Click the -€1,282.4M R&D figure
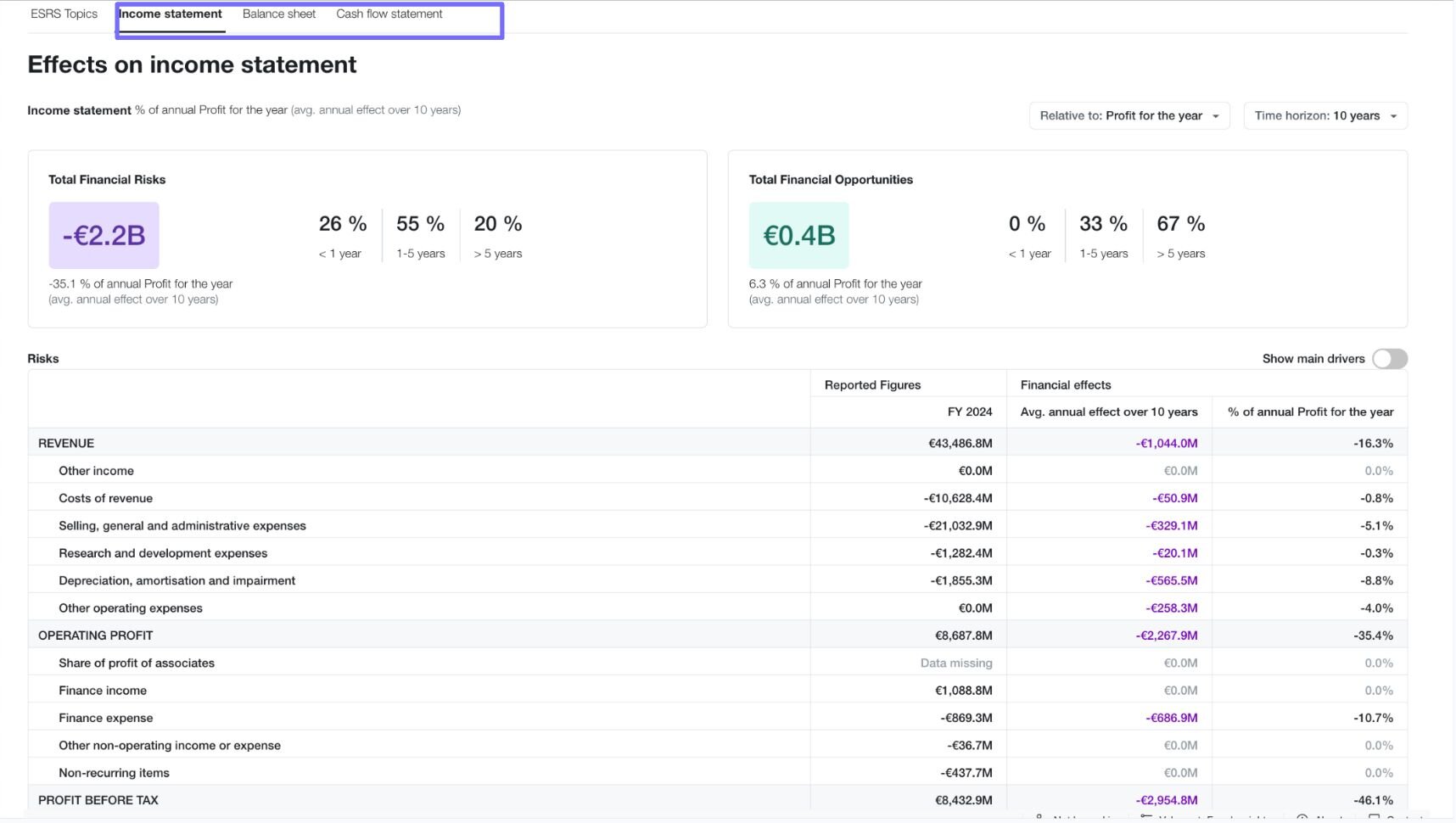The height and width of the screenshot is (823, 1456). pyautogui.click(x=961, y=553)
